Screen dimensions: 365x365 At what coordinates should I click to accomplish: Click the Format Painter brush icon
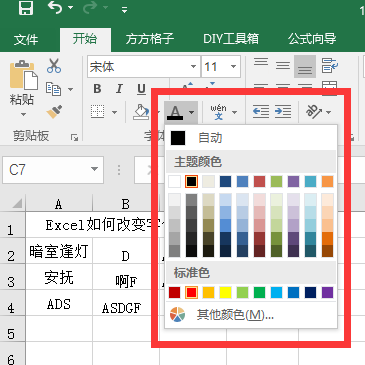[54, 112]
